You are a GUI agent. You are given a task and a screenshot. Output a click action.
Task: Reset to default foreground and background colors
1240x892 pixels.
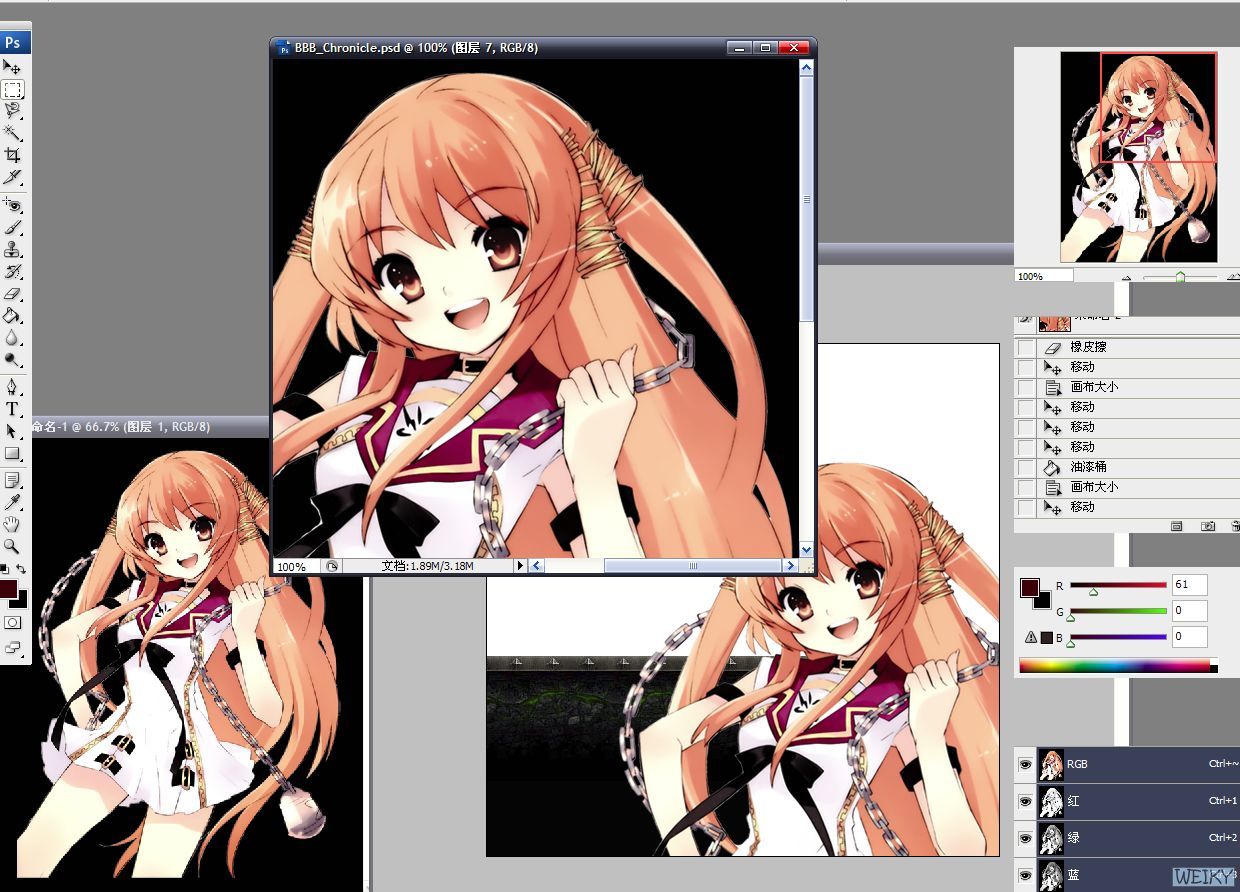tap(5, 569)
